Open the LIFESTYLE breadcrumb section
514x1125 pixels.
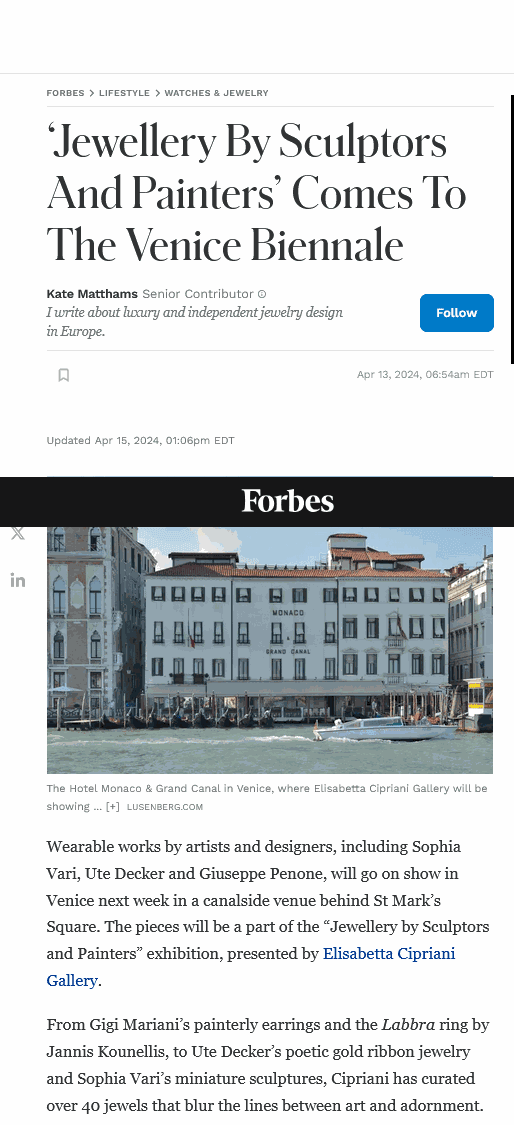coord(124,93)
